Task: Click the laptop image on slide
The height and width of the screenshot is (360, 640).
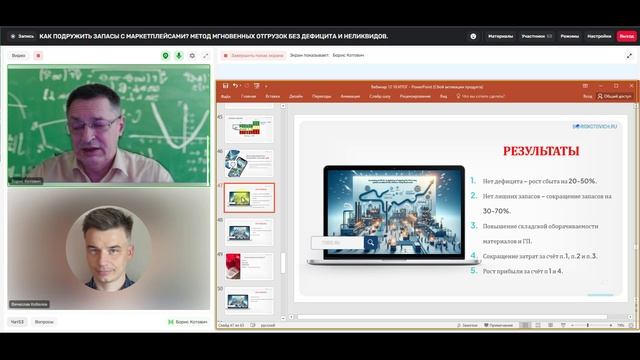Action: [393, 215]
